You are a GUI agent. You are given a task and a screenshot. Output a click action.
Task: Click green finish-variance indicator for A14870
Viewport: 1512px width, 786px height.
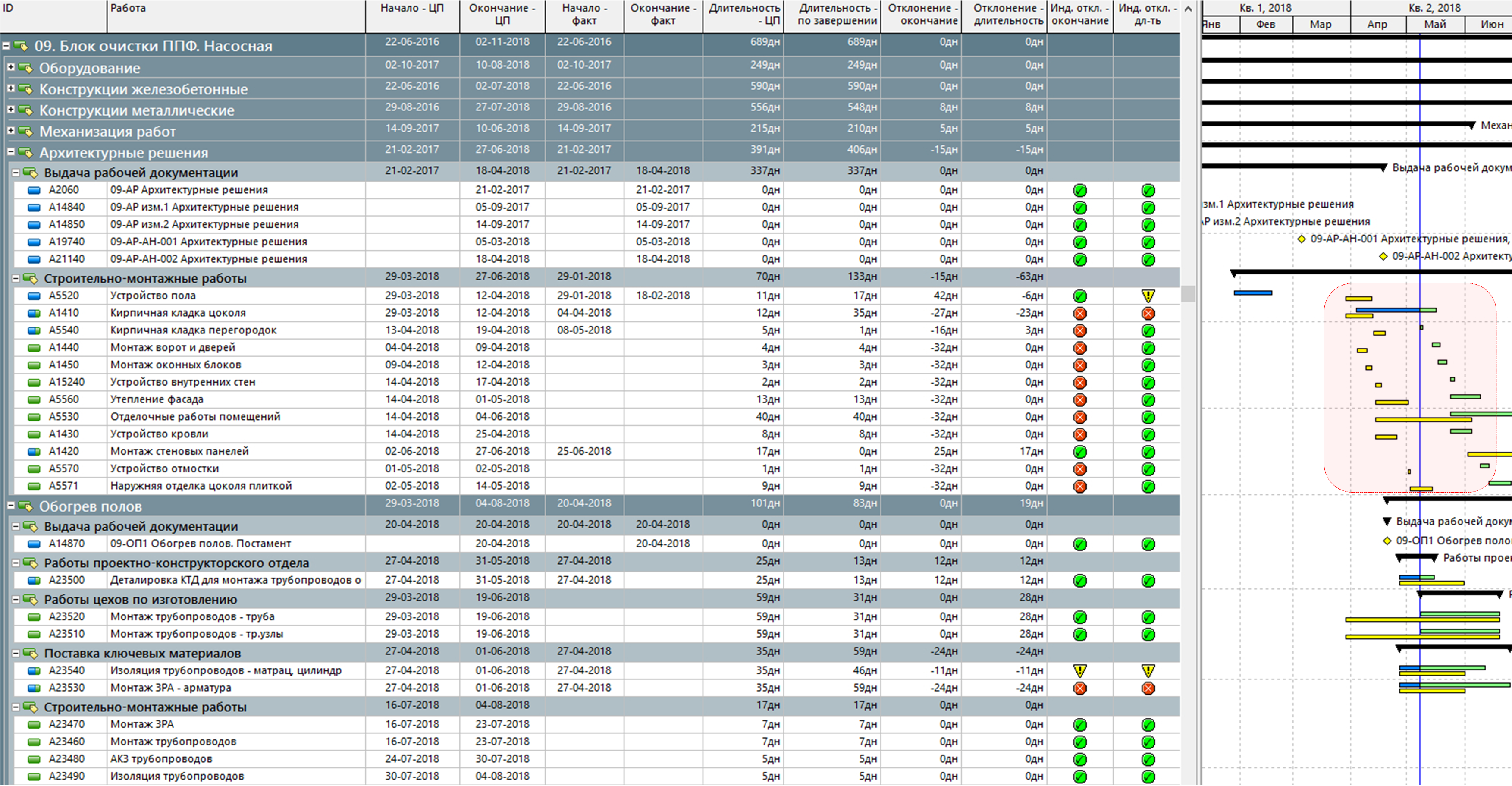[x=1079, y=544]
